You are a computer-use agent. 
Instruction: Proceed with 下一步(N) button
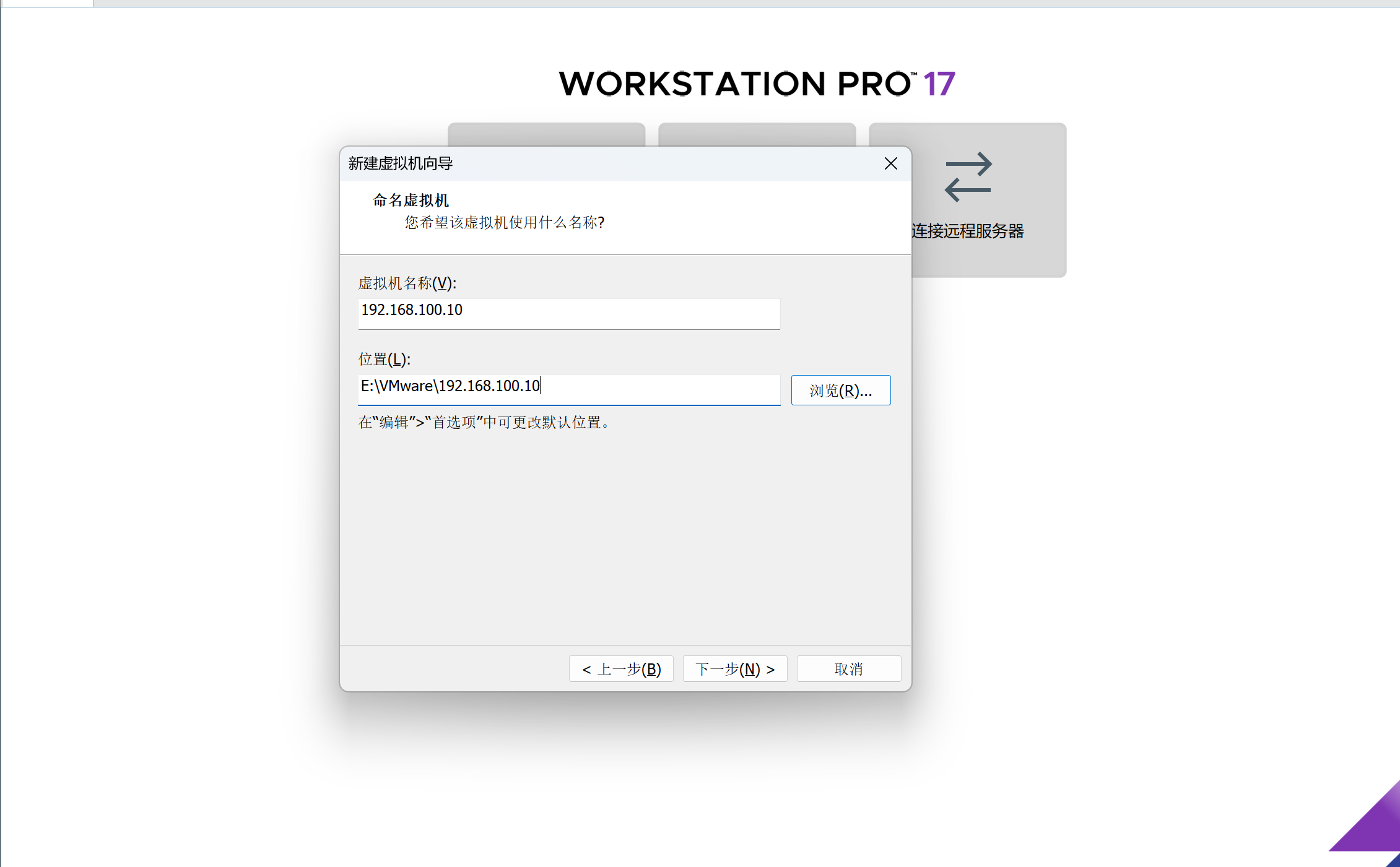click(735, 669)
